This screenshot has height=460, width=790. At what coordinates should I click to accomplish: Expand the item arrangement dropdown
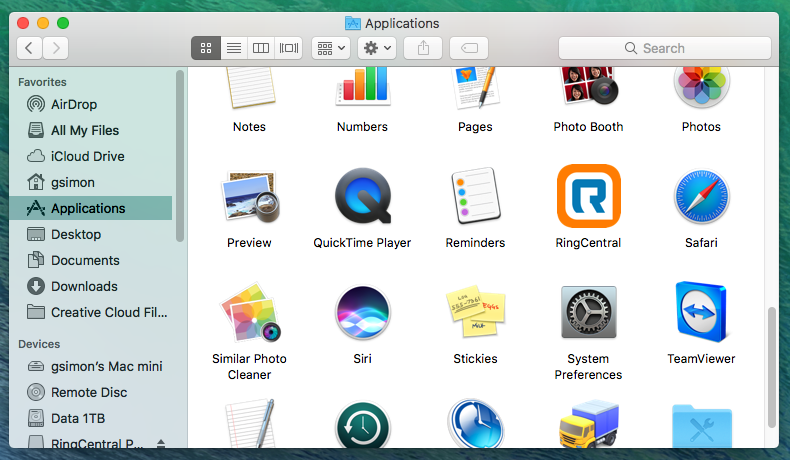330,48
